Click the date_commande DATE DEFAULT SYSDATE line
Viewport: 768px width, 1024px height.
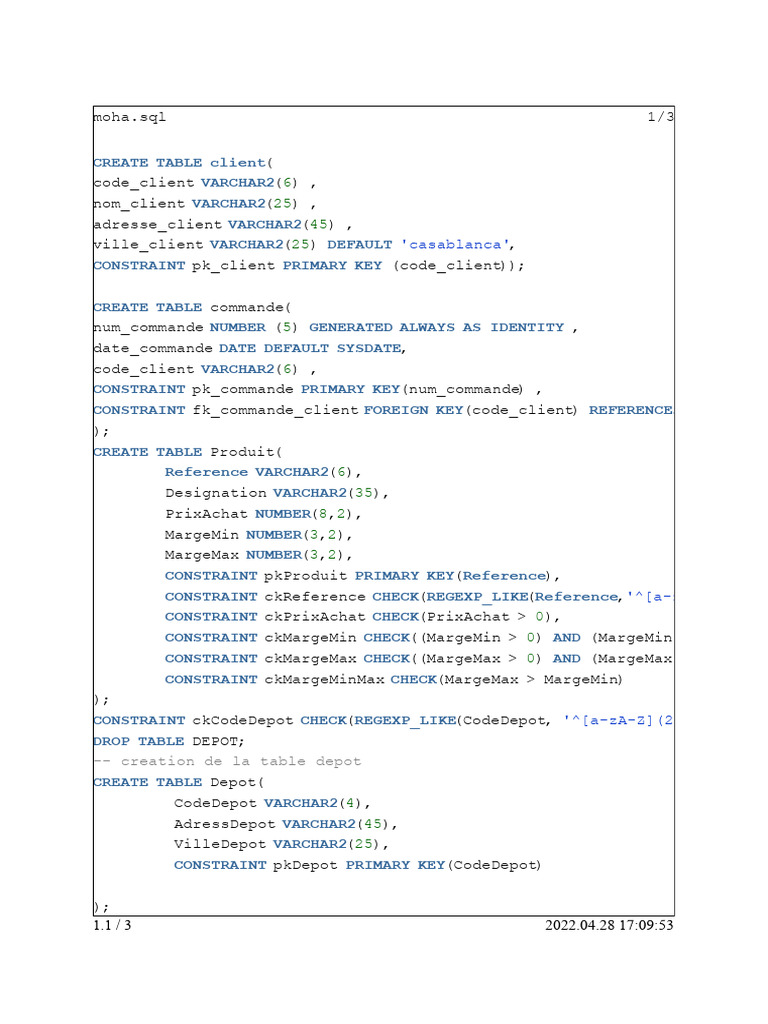pos(249,348)
